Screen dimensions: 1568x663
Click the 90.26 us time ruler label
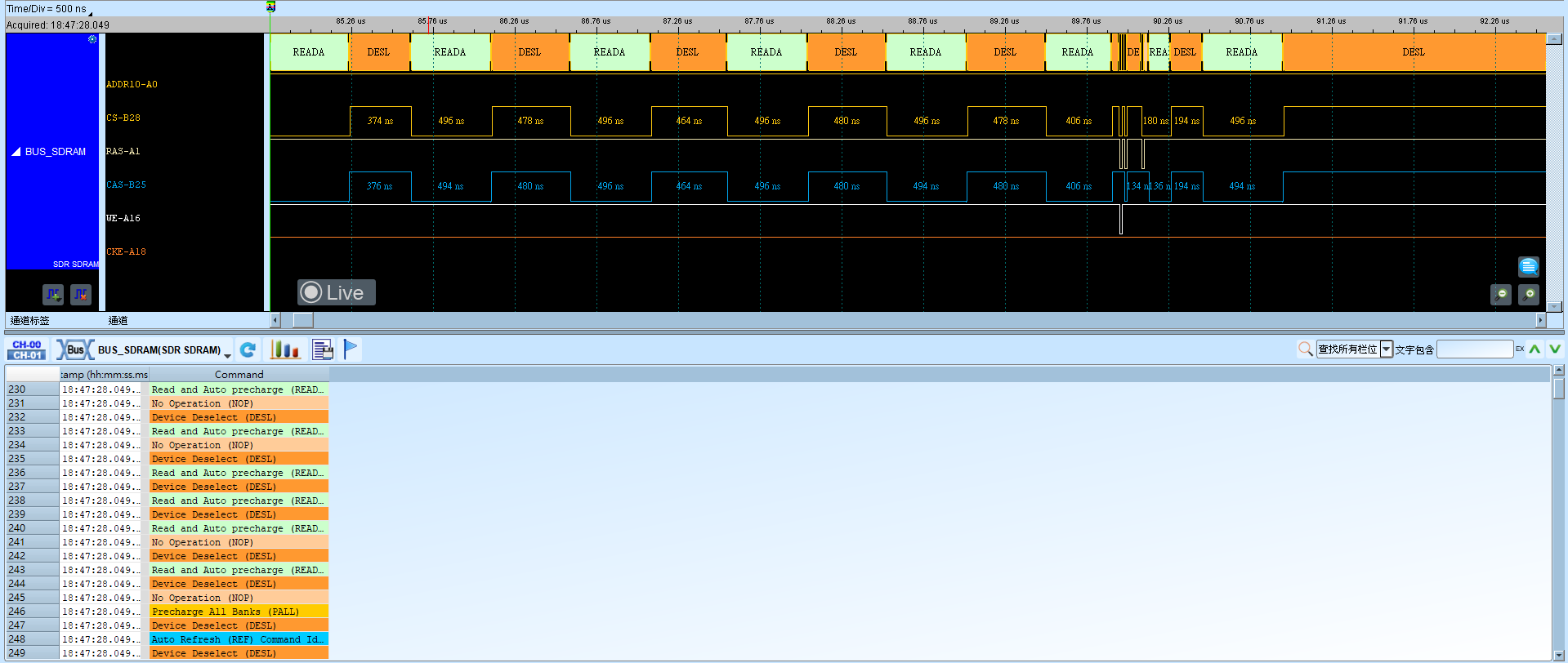point(1168,21)
